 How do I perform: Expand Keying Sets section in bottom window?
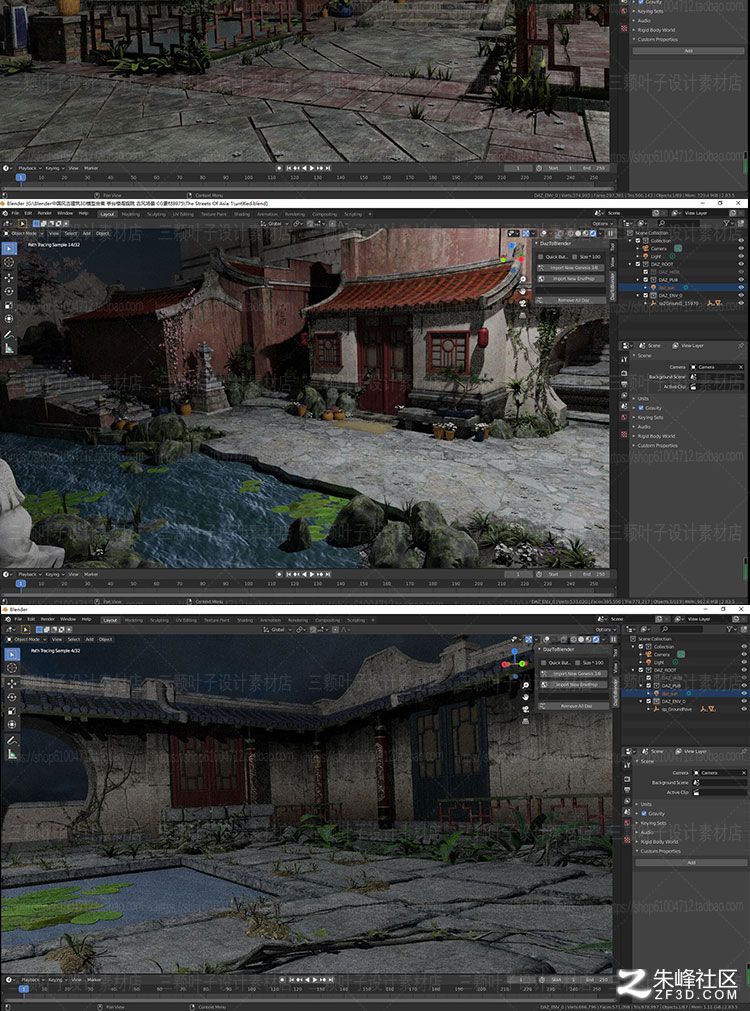tap(653, 823)
